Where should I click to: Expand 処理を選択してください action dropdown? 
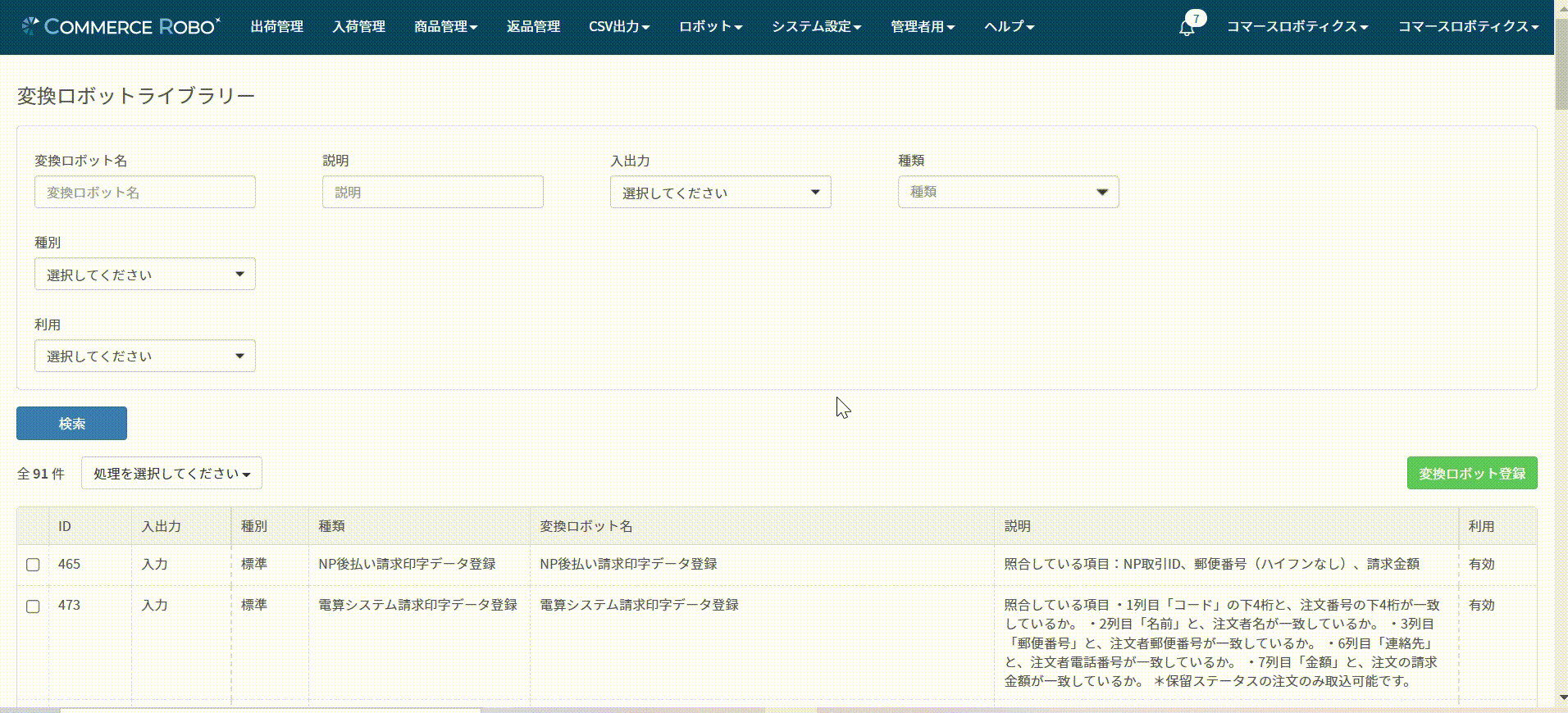pos(171,473)
